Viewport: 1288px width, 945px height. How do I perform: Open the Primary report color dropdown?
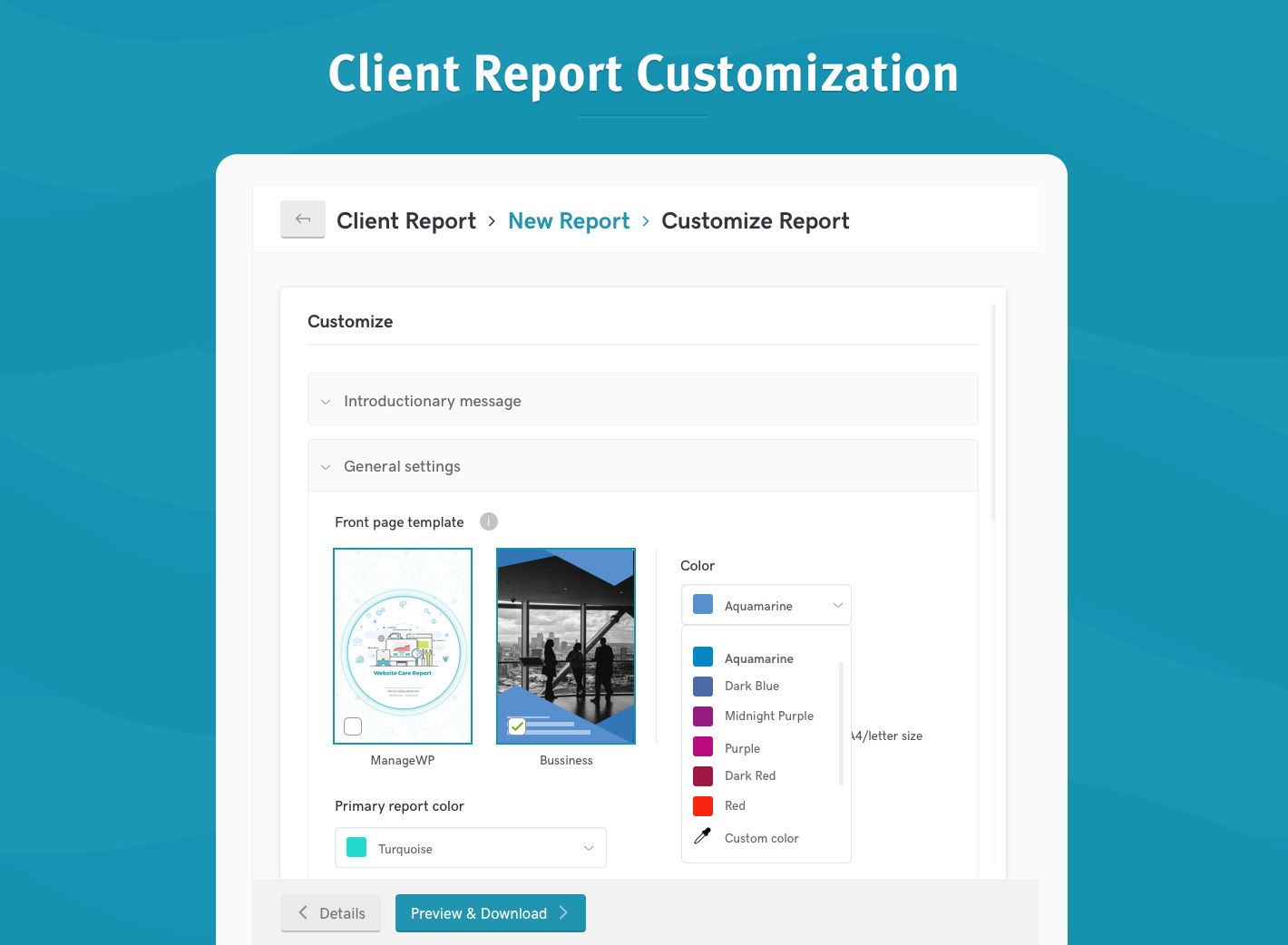click(470, 848)
